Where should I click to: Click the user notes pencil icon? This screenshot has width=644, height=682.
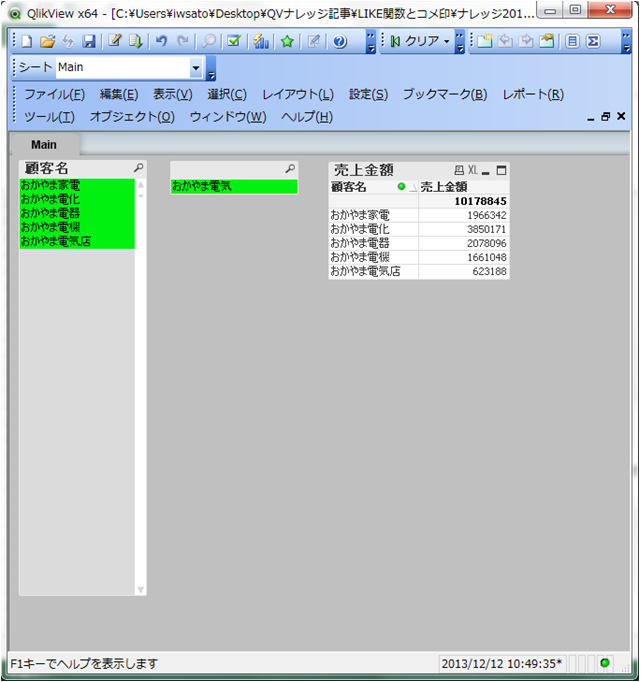click(x=314, y=41)
